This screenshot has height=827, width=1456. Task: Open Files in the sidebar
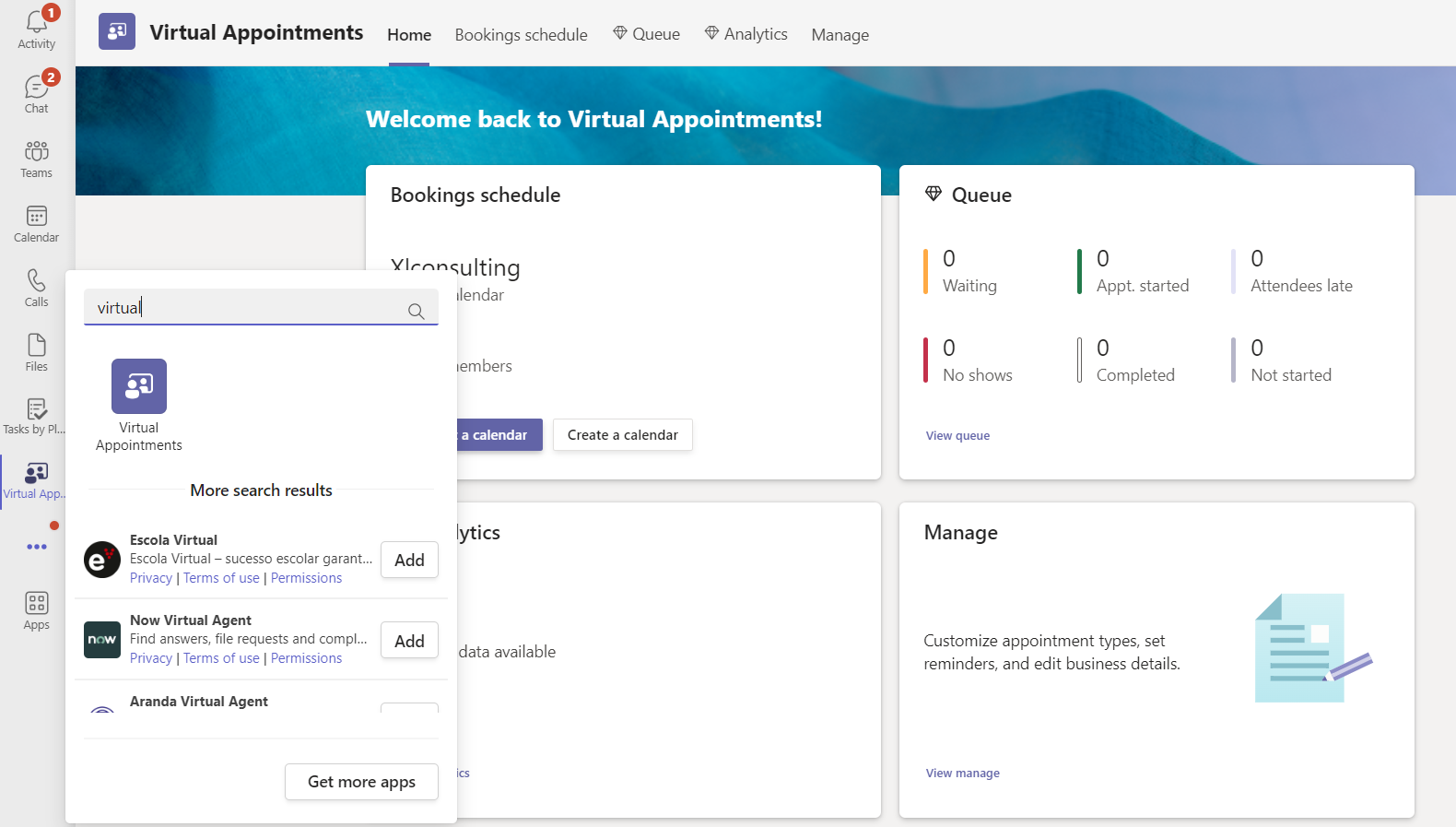36,352
